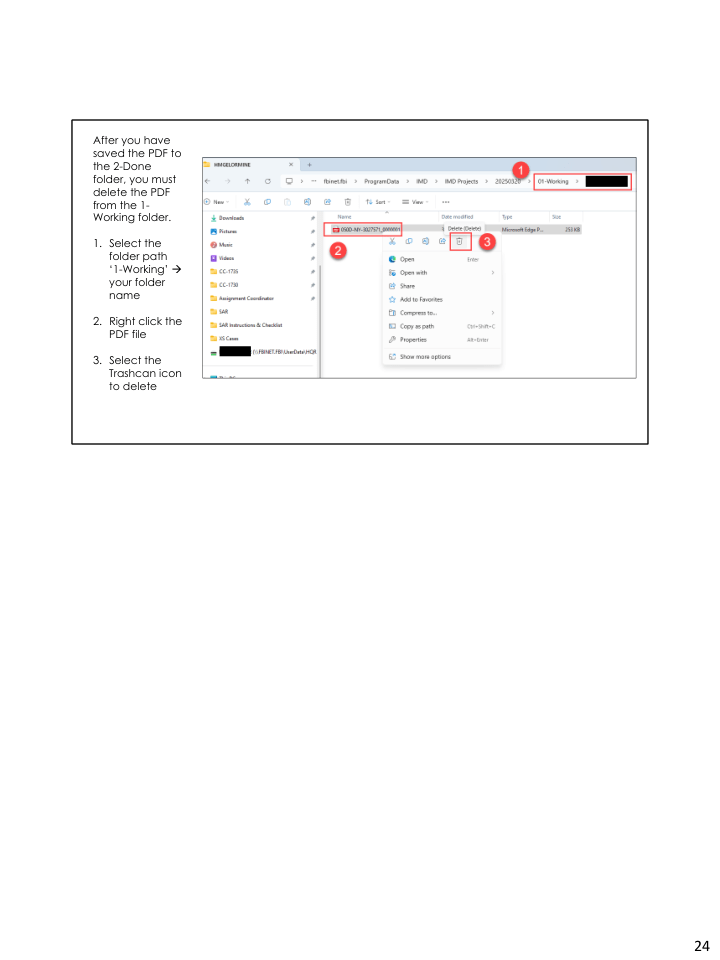Image resolution: width=720 pixels, height=960 pixels.
Task: Click '01-Working' in the address path
Action: pos(553,181)
